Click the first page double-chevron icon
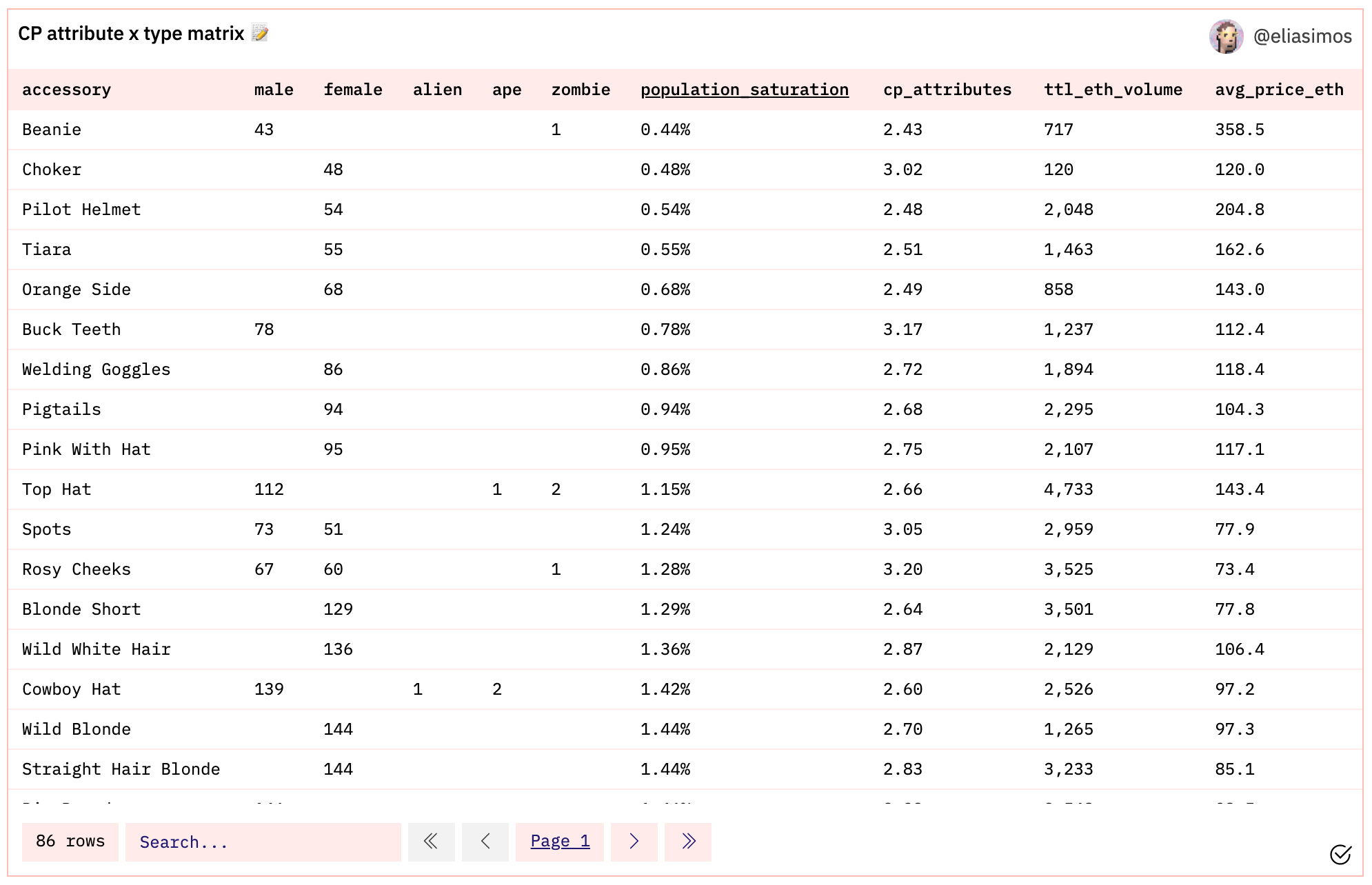The image size is (1372, 885). pos(431,842)
